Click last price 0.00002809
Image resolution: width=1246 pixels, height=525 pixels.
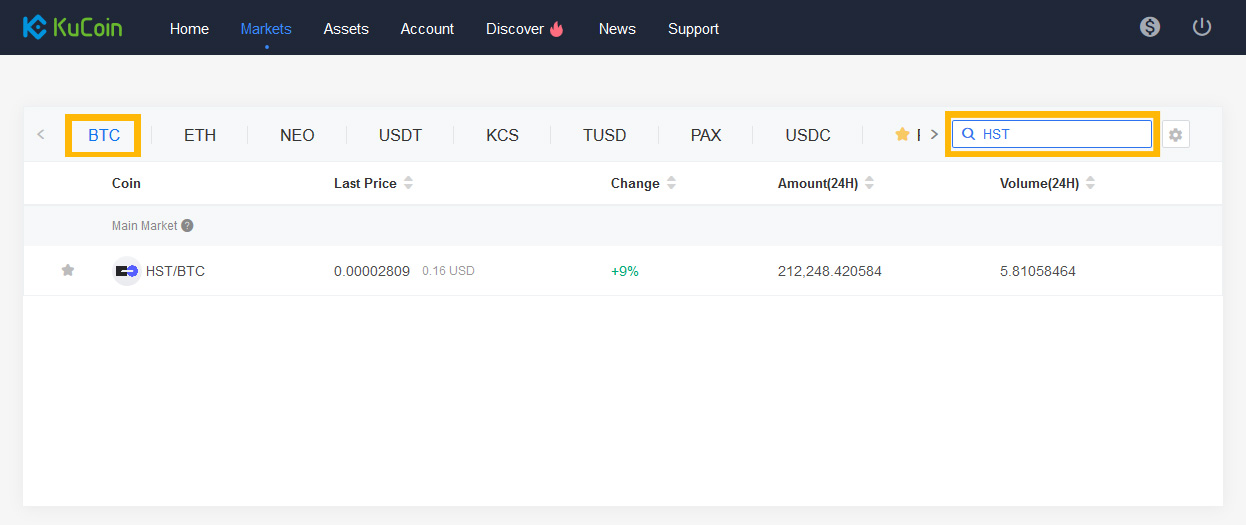click(372, 271)
